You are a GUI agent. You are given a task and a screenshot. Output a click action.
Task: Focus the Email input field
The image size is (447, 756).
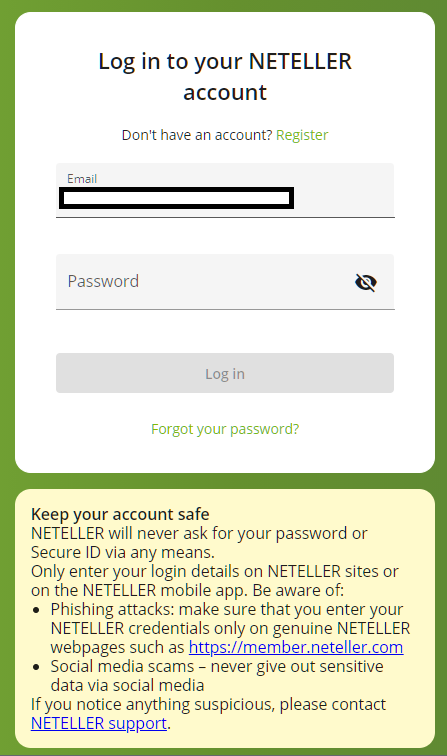(x=225, y=190)
